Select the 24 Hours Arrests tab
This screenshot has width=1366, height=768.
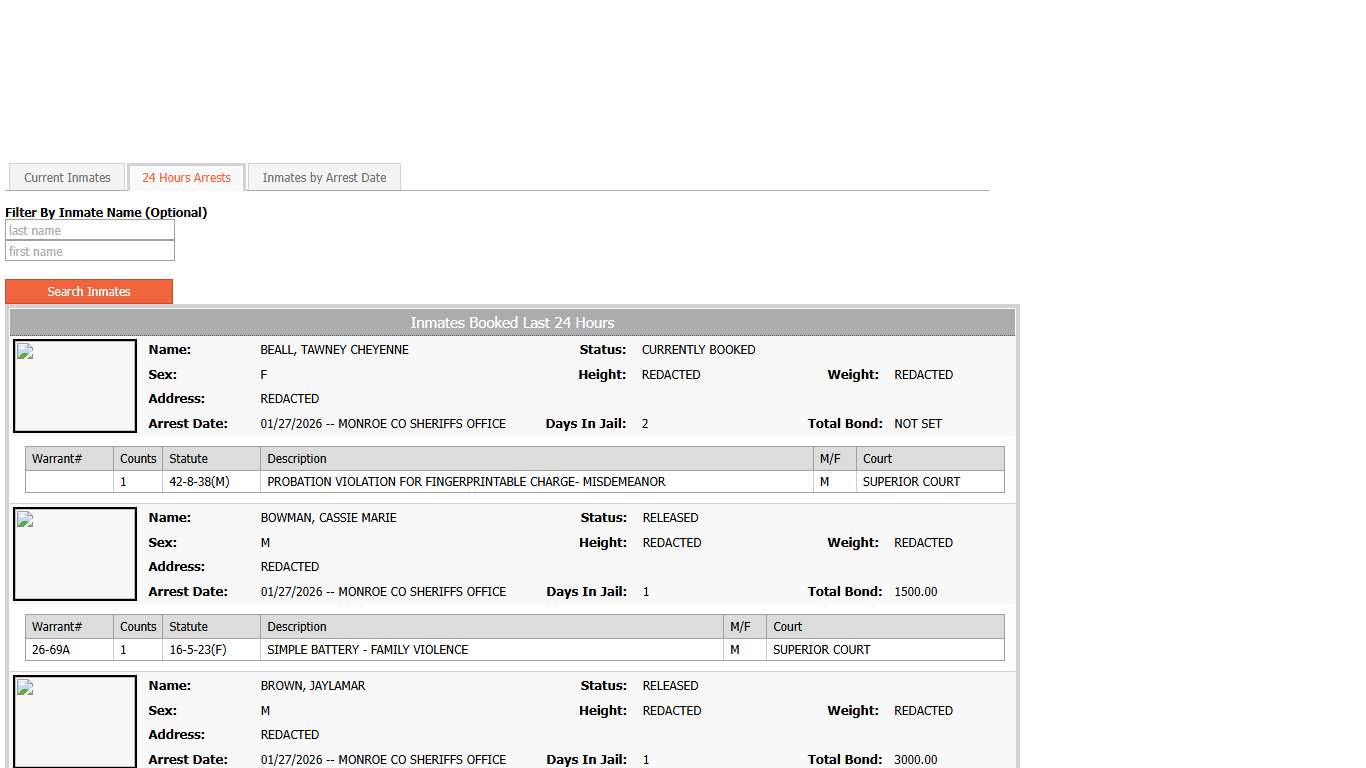pyautogui.click(x=186, y=178)
